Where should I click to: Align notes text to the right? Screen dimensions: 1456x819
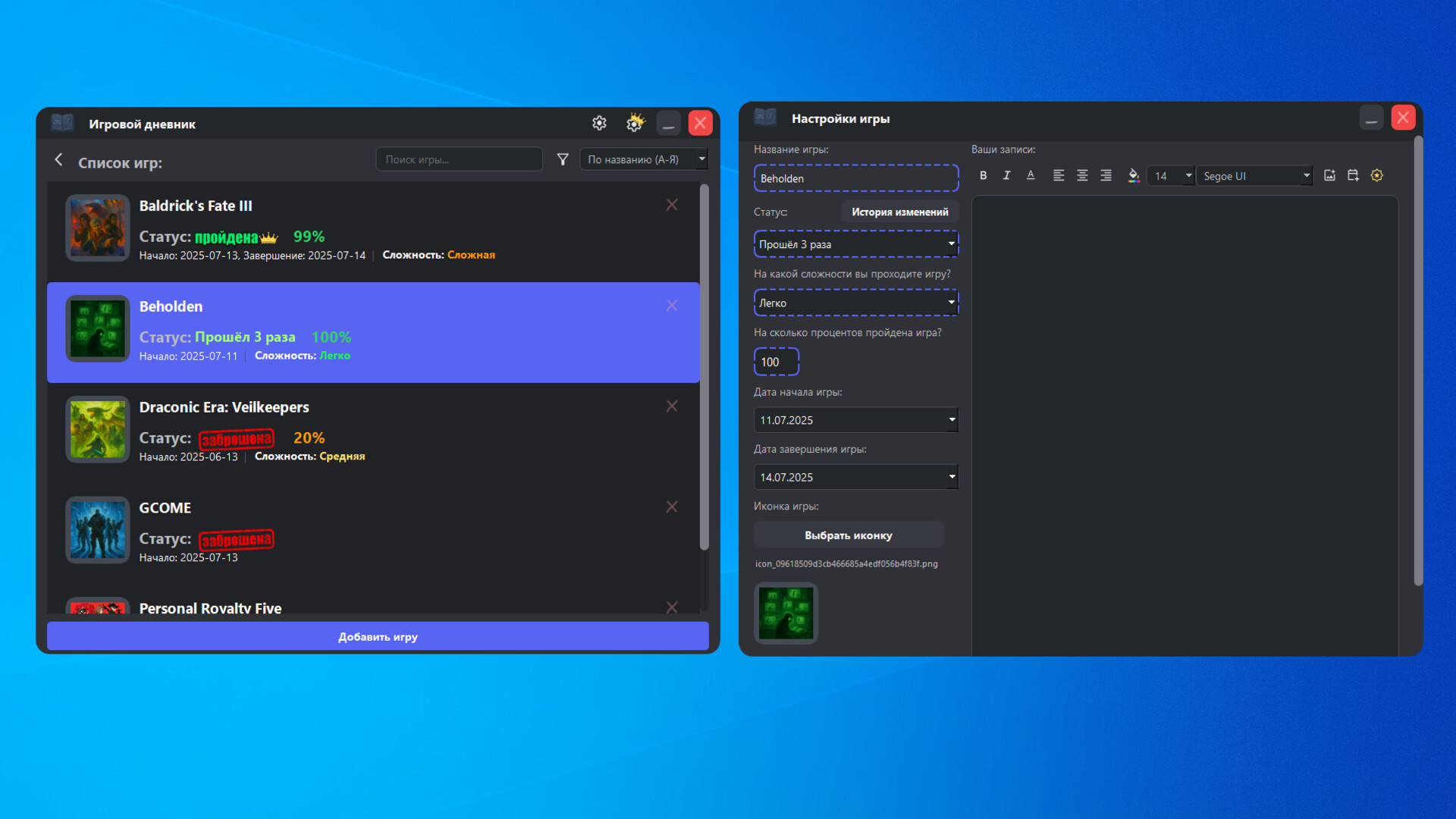pyautogui.click(x=1106, y=176)
